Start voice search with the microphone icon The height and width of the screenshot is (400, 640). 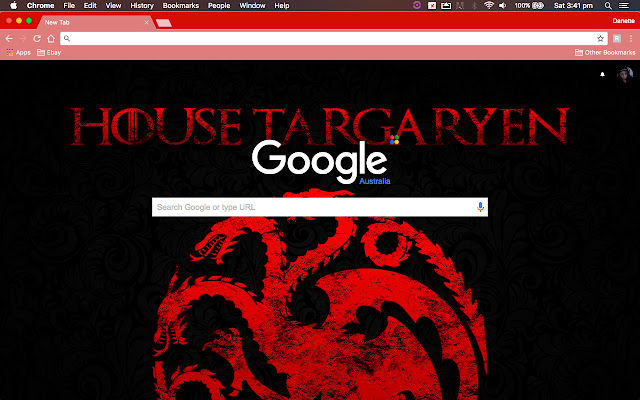480,207
